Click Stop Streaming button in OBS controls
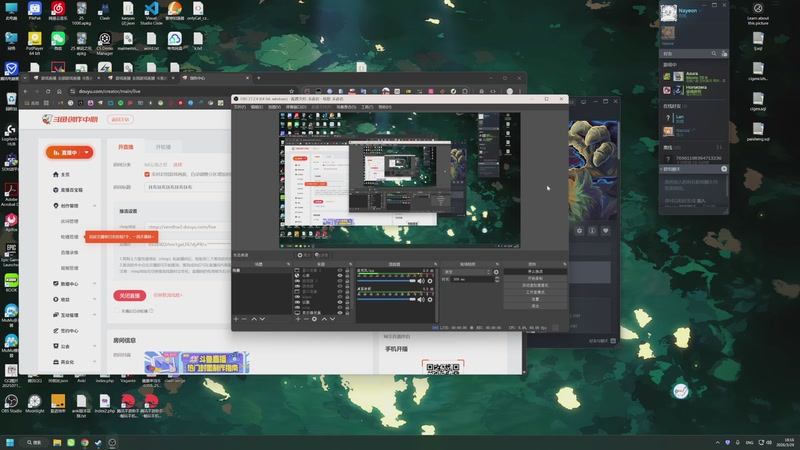Viewport: 800px width, 450px height. point(535,271)
